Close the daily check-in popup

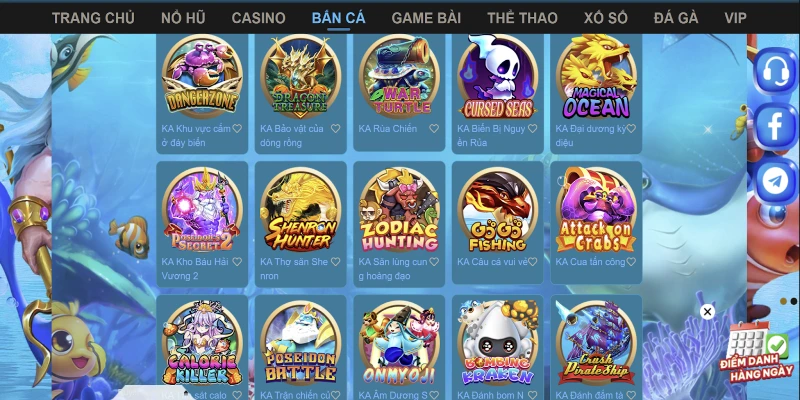pyautogui.click(x=707, y=312)
